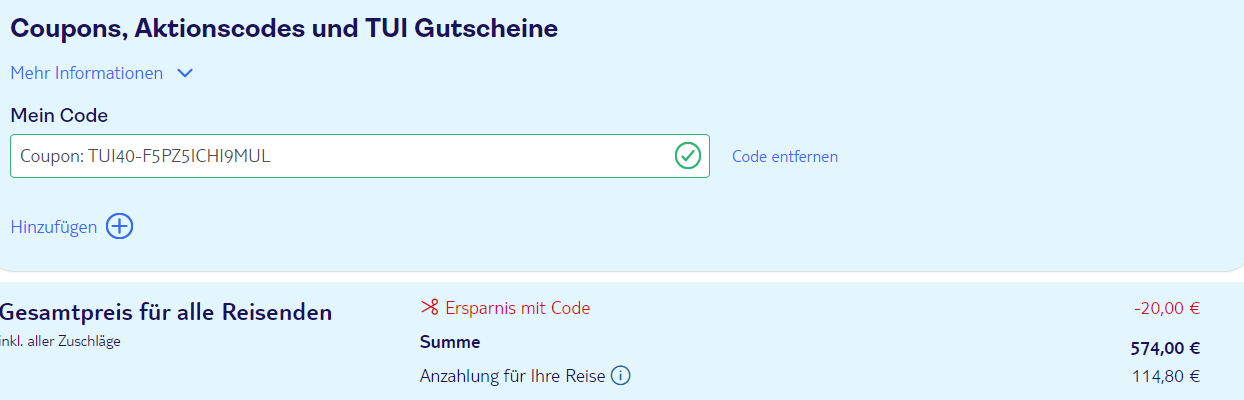
Task: Select the Summe label
Action: tap(450, 342)
